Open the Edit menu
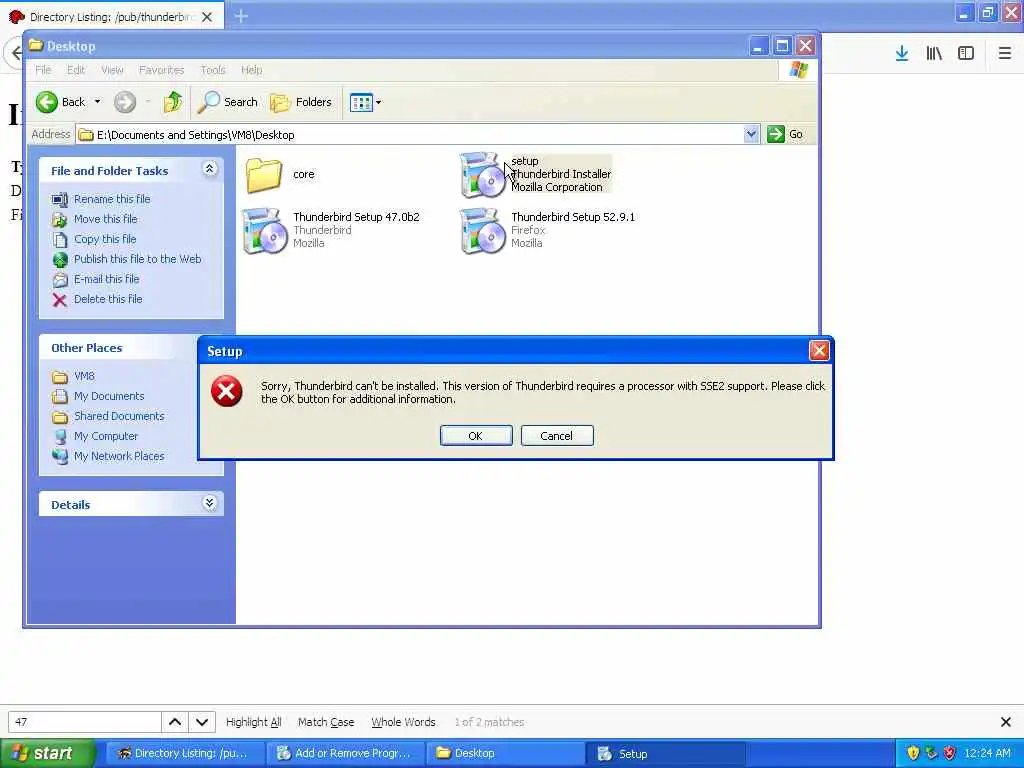 [76, 70]
